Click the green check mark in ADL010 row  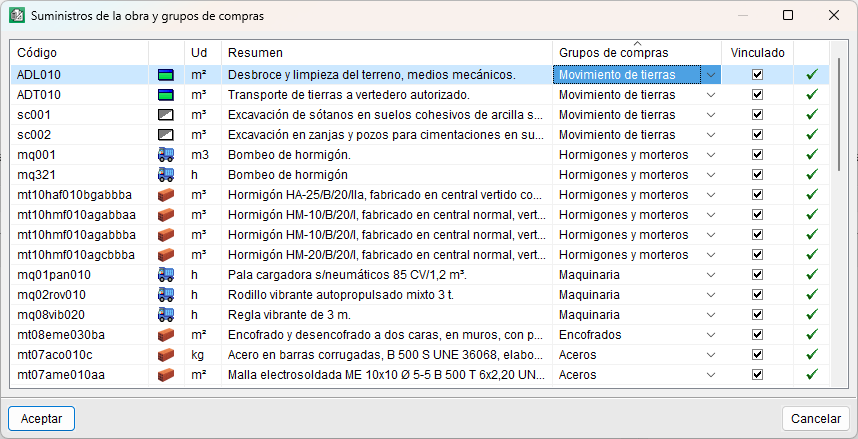coord(812,74)
